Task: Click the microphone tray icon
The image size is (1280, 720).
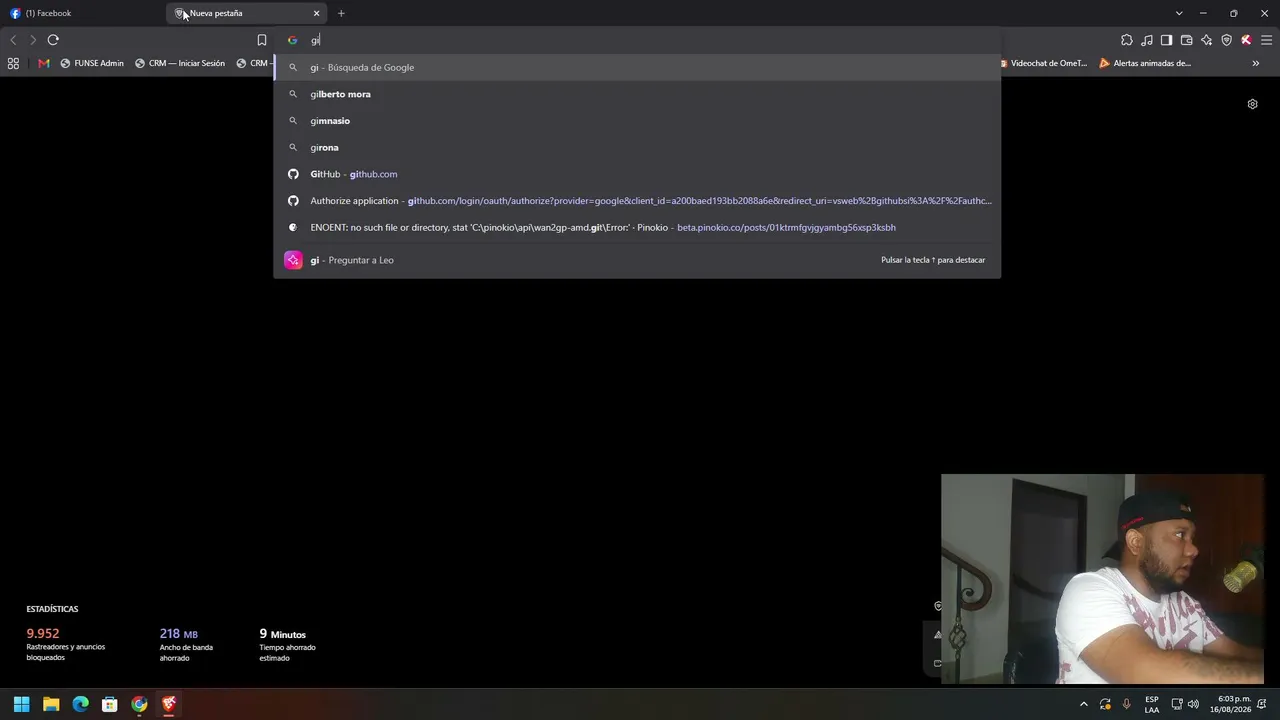Action: 1127,704
